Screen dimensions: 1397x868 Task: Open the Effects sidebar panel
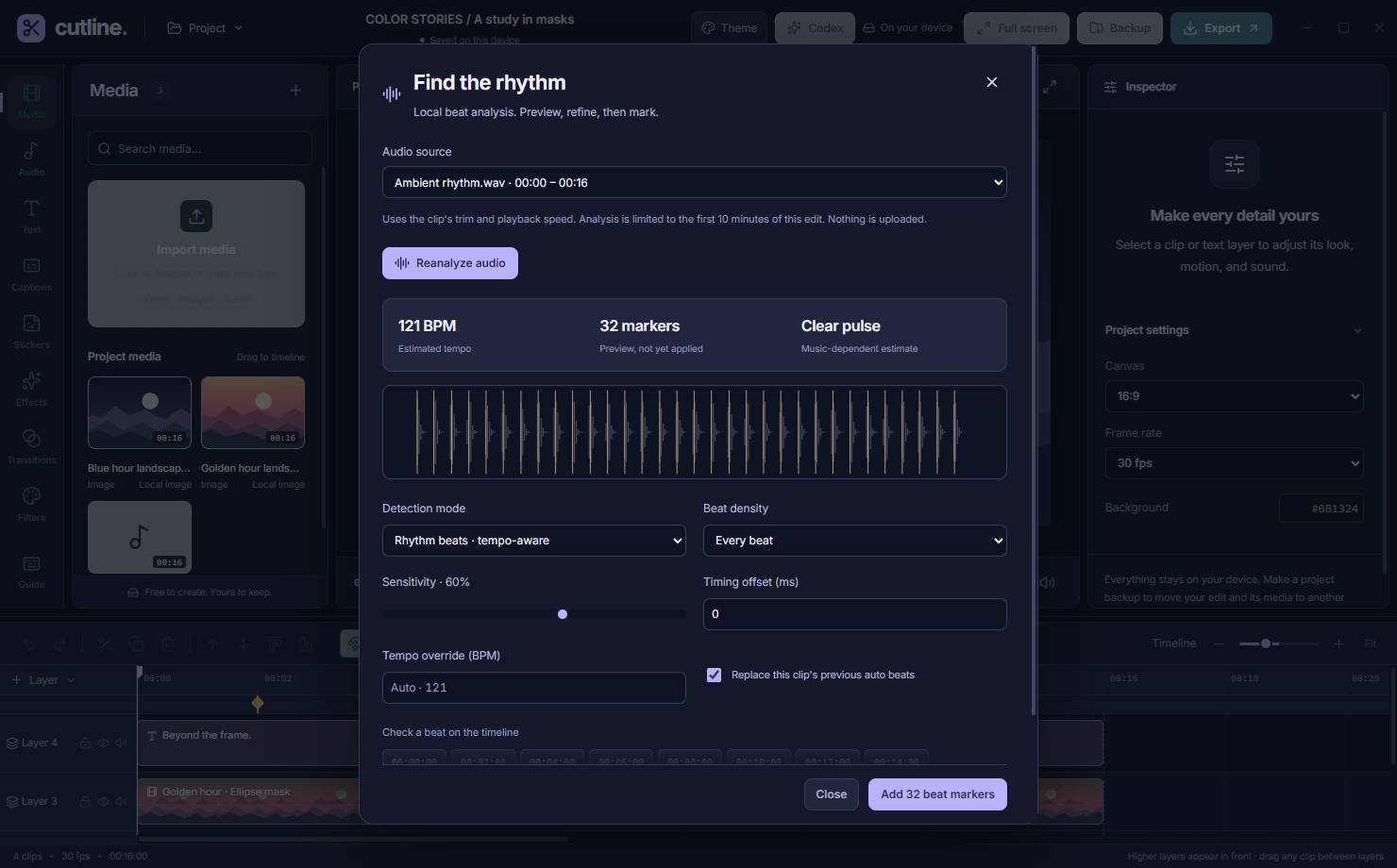[31, 389]
